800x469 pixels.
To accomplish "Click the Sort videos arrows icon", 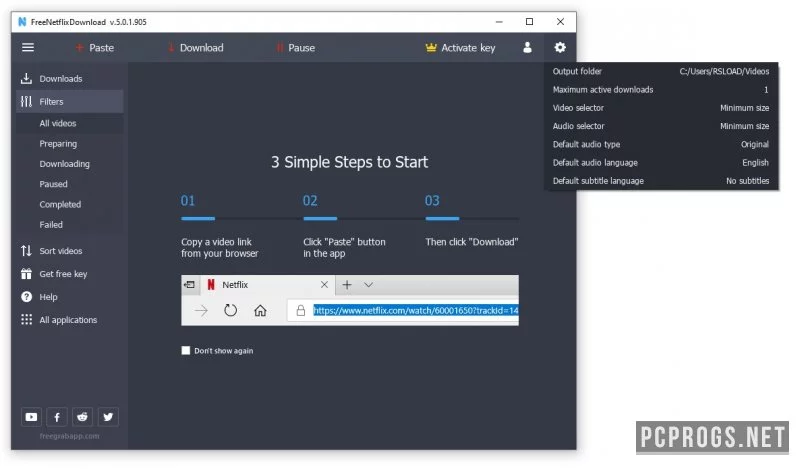I will point(26,251).
